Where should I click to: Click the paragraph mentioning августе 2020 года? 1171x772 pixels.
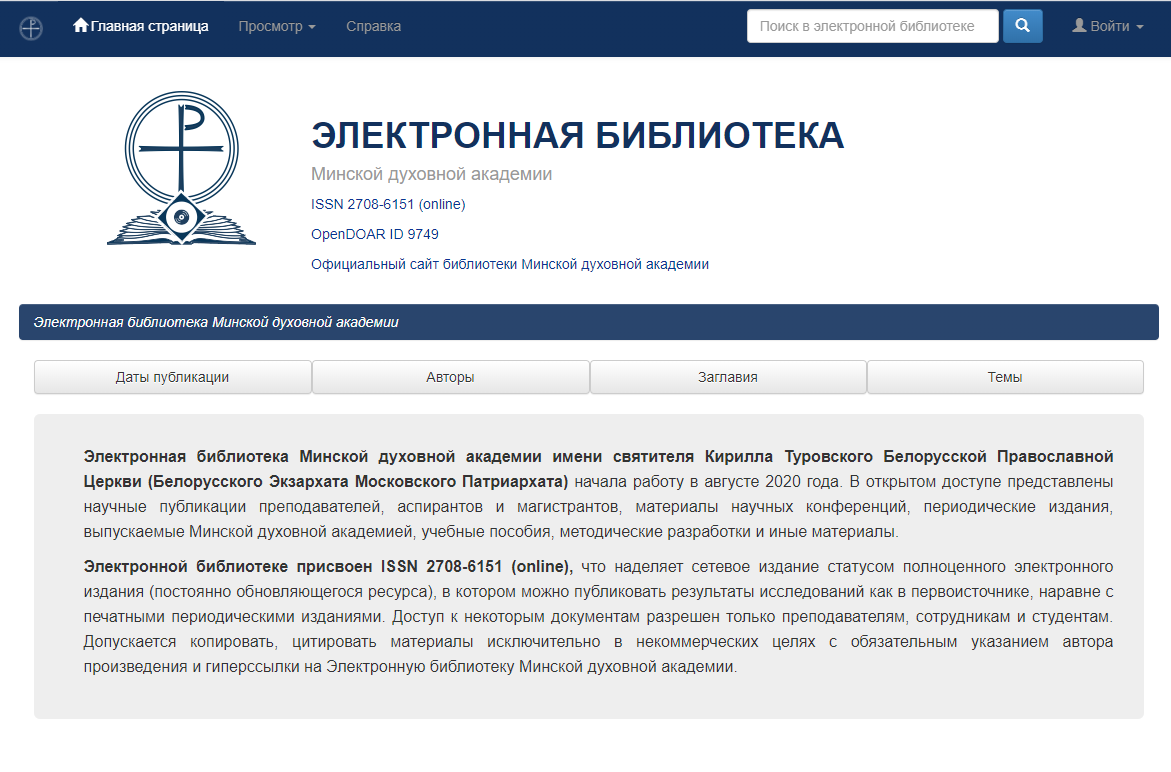click(x=598, y=494)
